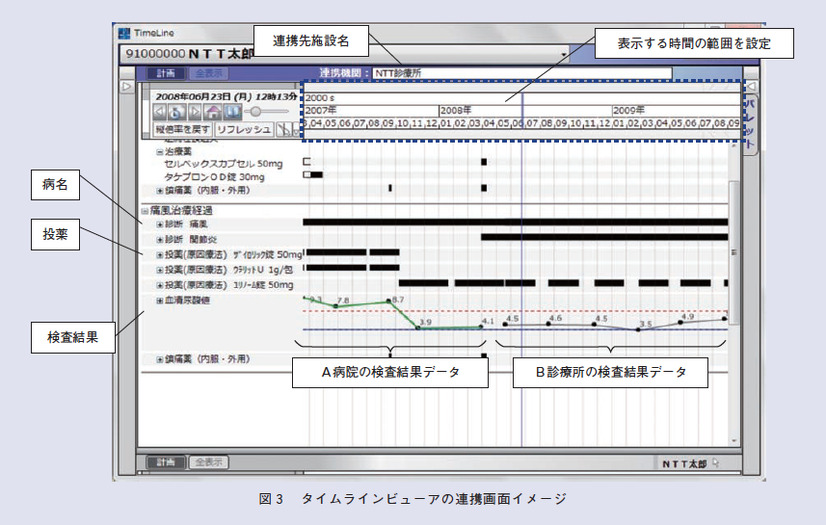The width and height of the screenshot is (826, 525).
Task: Click the scrollbar down arrow
Action: click(x=734, y=441)
